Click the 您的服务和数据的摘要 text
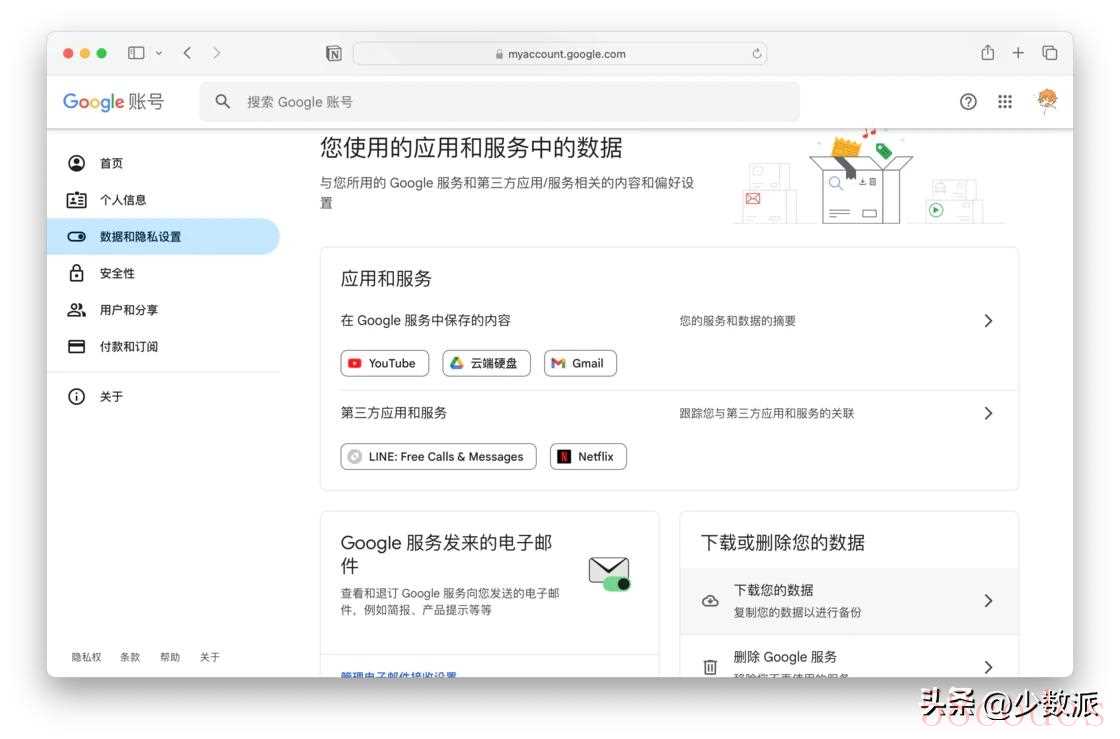 [x=737, y=321]
